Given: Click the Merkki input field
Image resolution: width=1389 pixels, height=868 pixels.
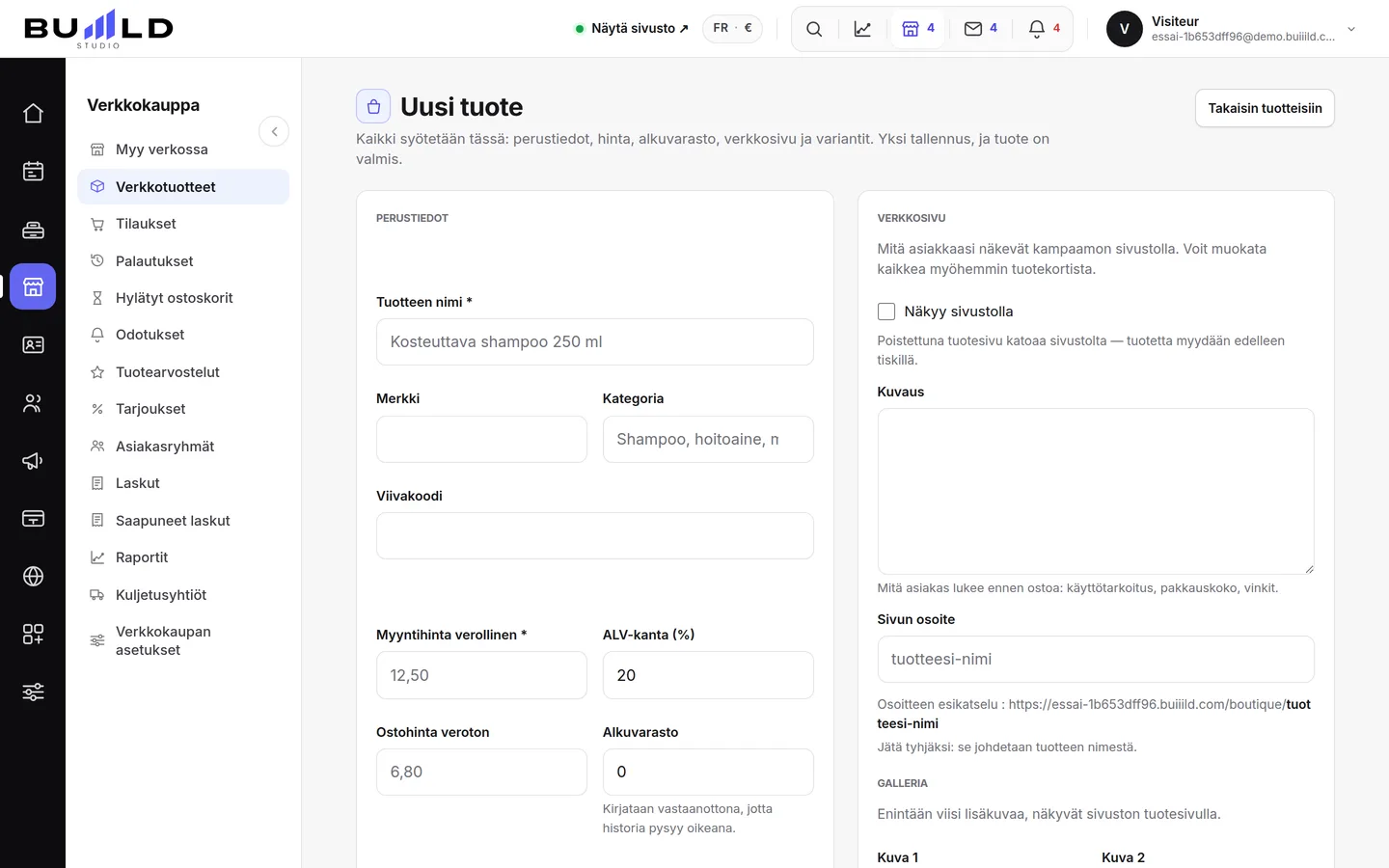Looking at the screenshot, I should 481,440.
